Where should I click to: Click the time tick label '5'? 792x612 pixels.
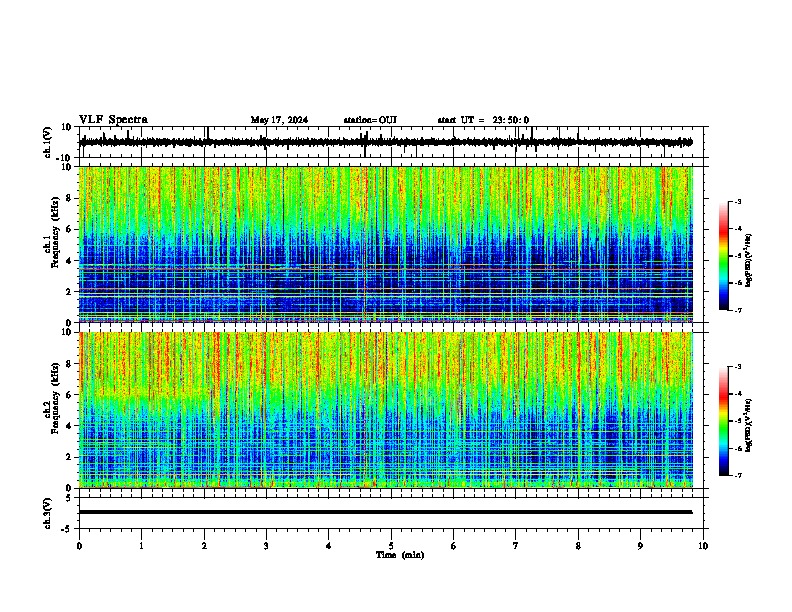click(391, 546)
